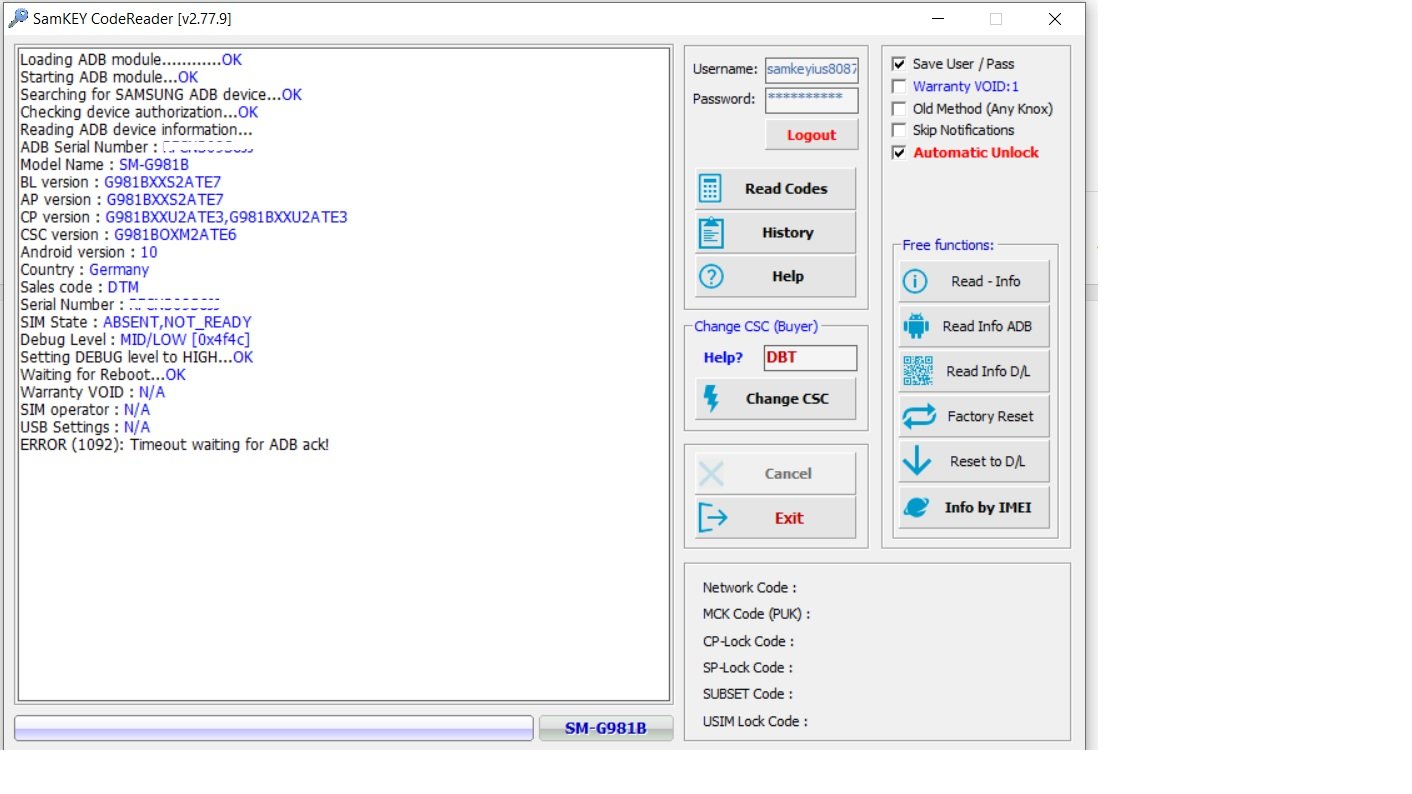Image resolution: width=1412 pixels, height=794 pixels.
Task: Click the calculator icon on Read Codes
Action: [x=711, y=188]
